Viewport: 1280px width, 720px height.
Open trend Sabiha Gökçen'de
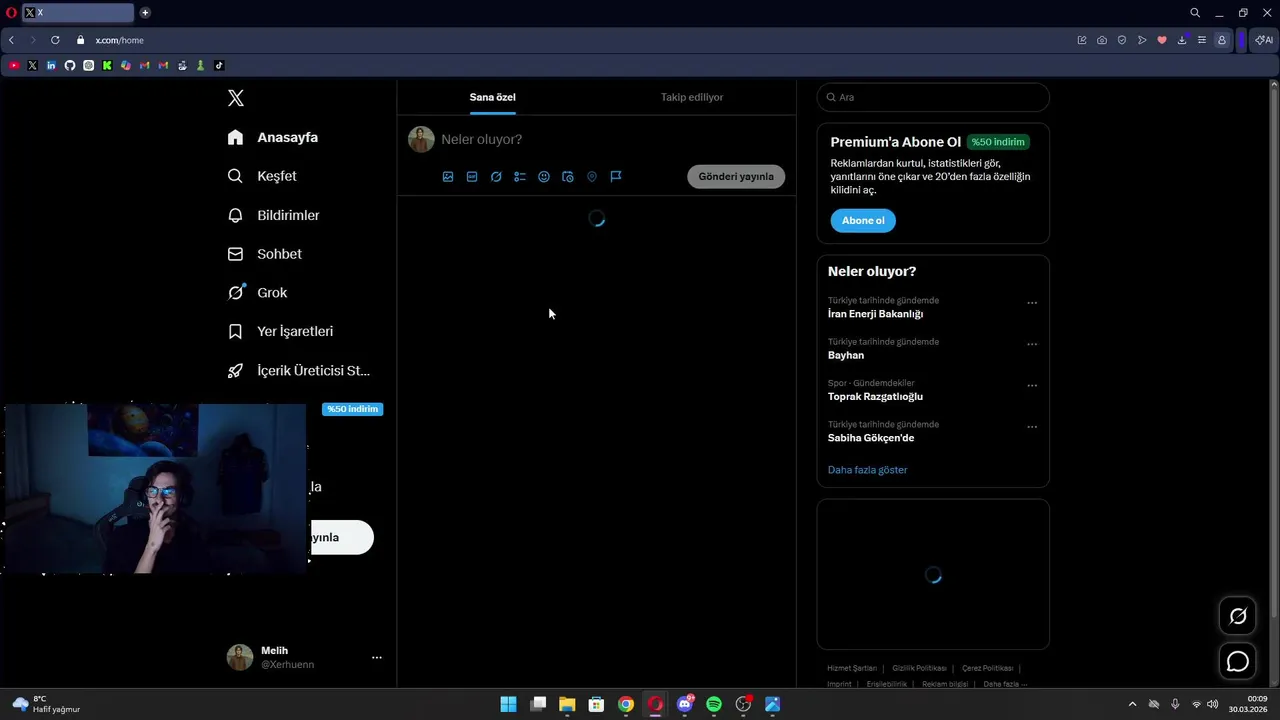871,438
